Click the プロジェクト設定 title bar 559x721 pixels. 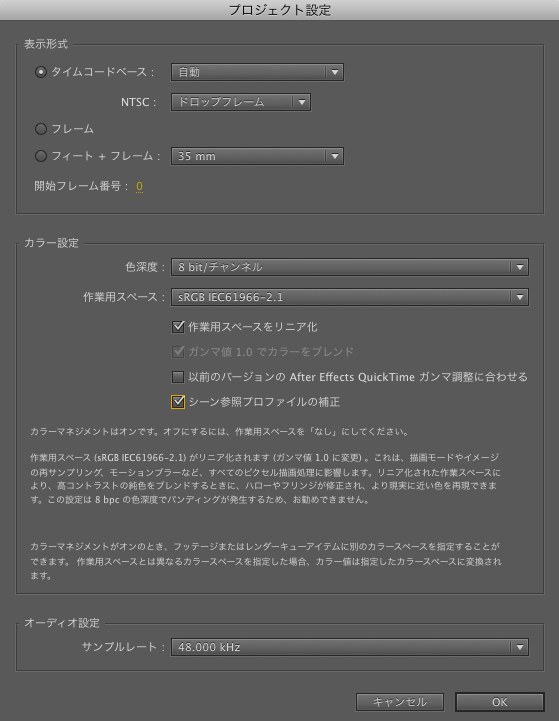tap(280, 10)
